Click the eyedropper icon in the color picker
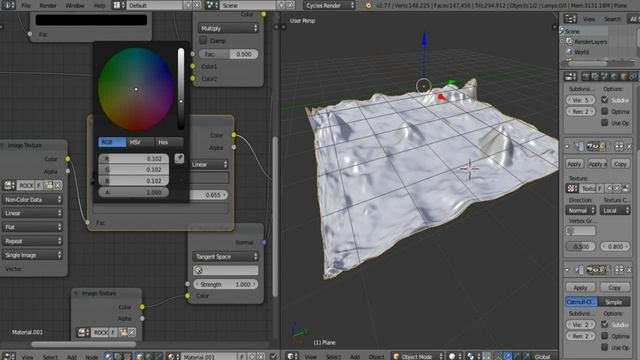640x360 pixels. 179,158
